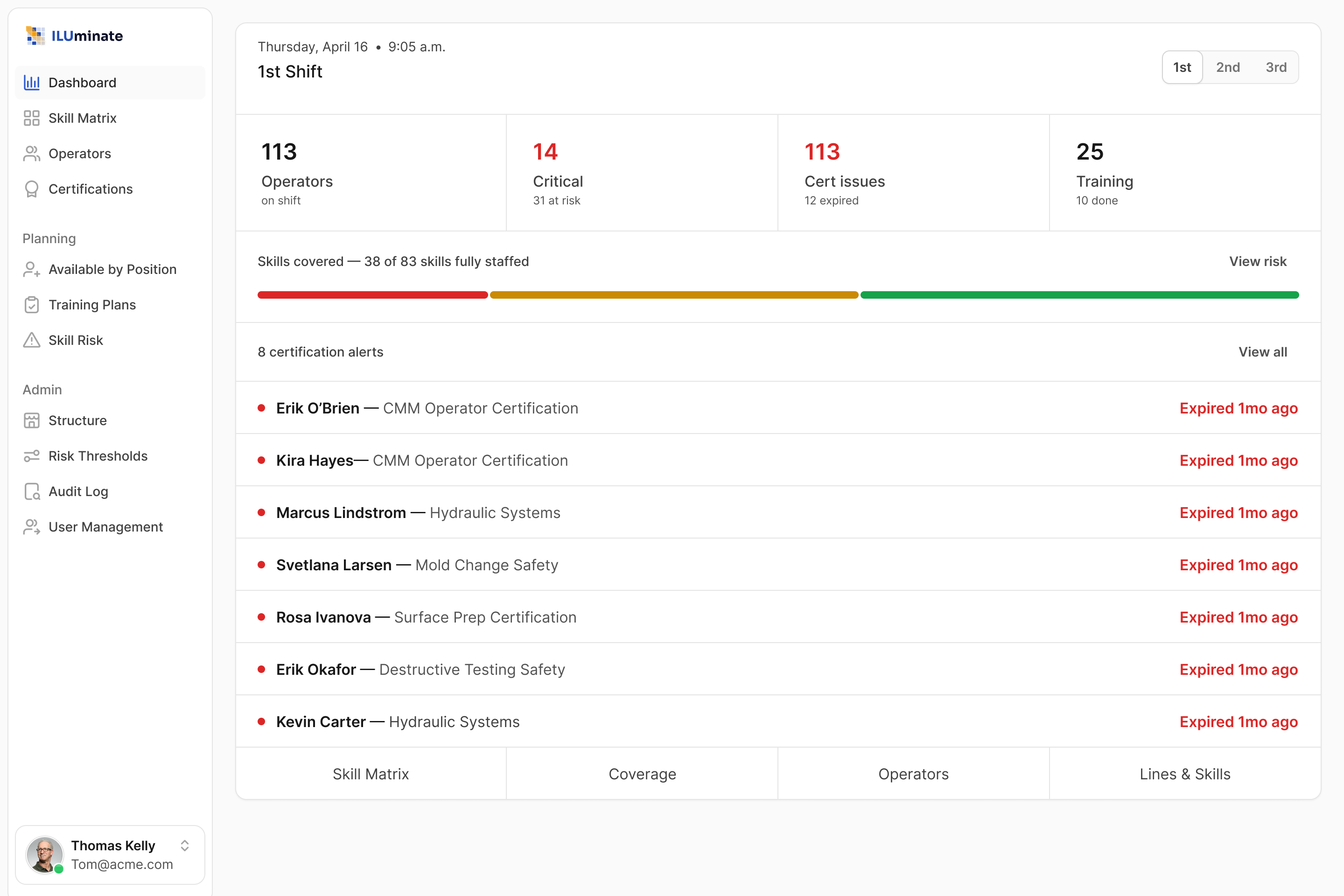Image resolution: width=1344 pixels, height=896 pixels.
Task: Click the Available by Position person-plus icon
Action: tap(31, 269)
